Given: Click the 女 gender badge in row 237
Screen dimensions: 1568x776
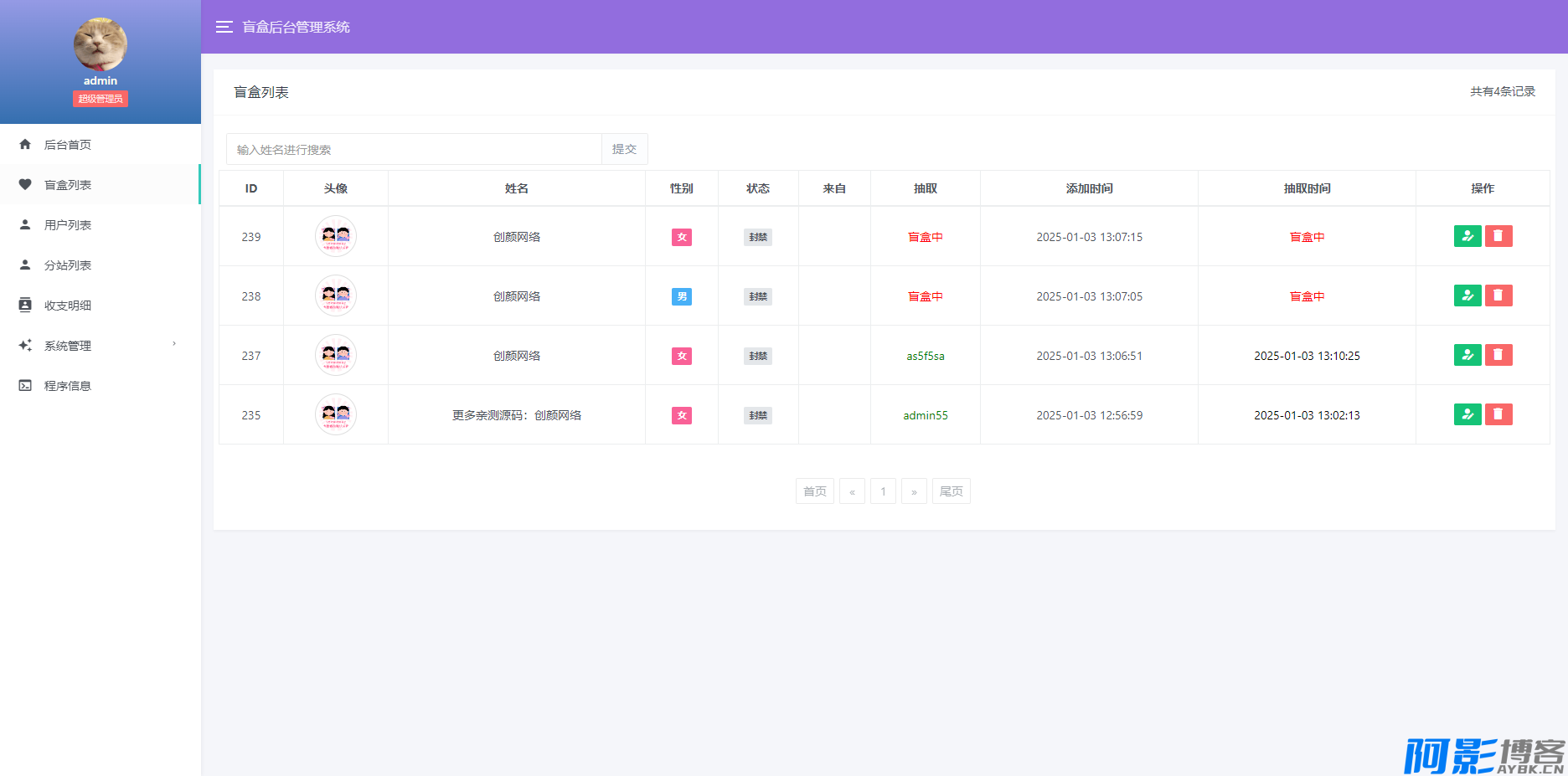Looking at the screenshot, I should pos(682,356).
